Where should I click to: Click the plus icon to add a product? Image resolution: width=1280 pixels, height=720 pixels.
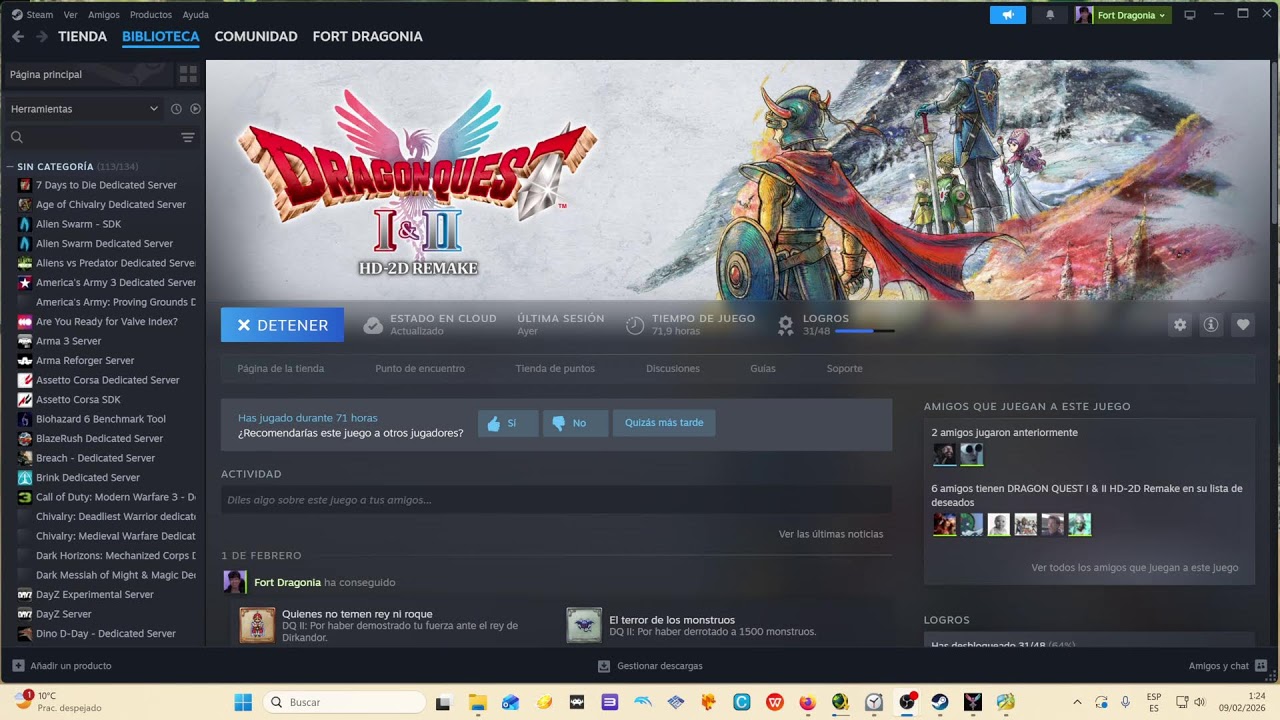click(18, 666)
